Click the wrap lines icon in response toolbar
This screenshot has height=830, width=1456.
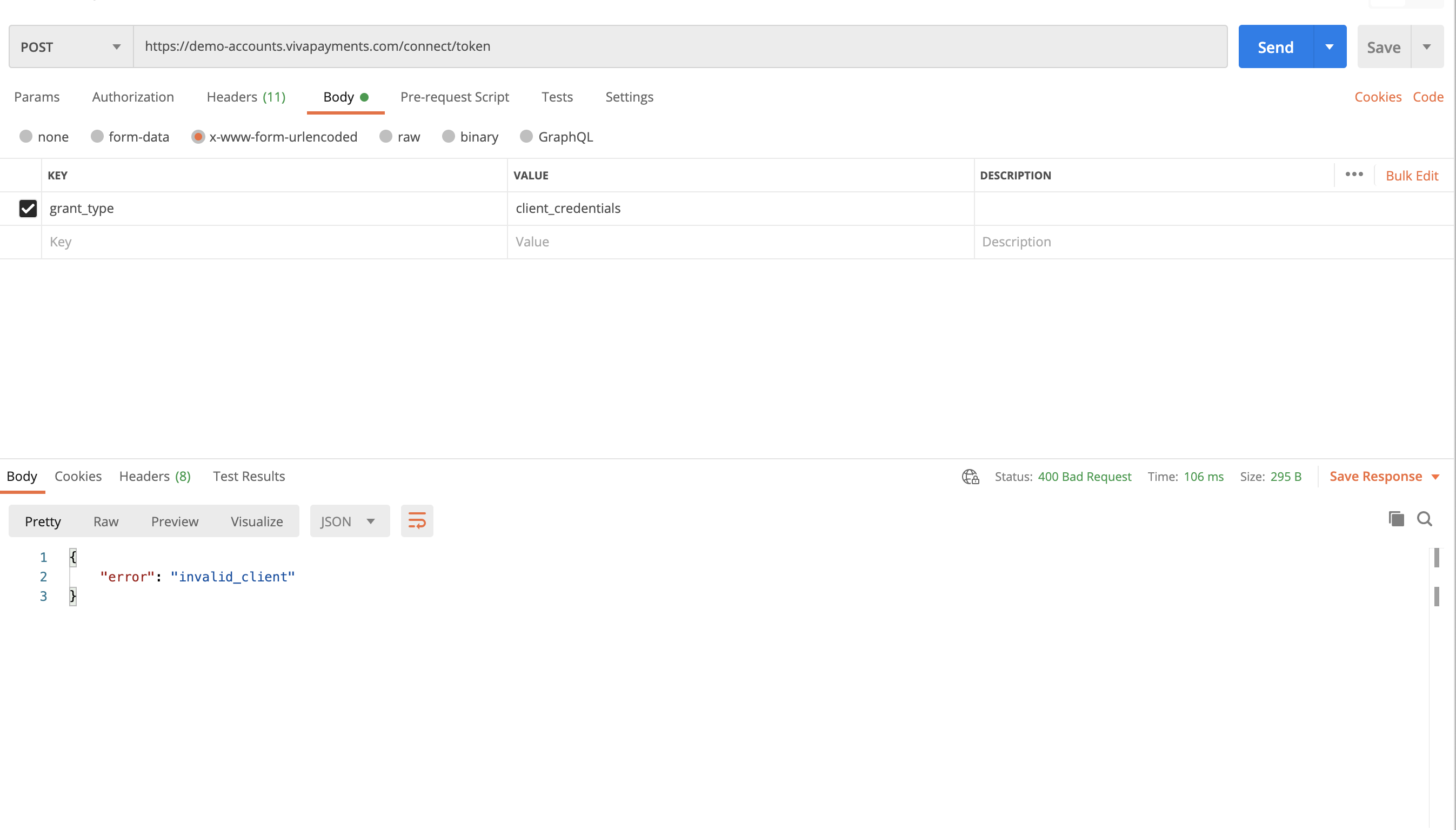(x=417, y=520)
